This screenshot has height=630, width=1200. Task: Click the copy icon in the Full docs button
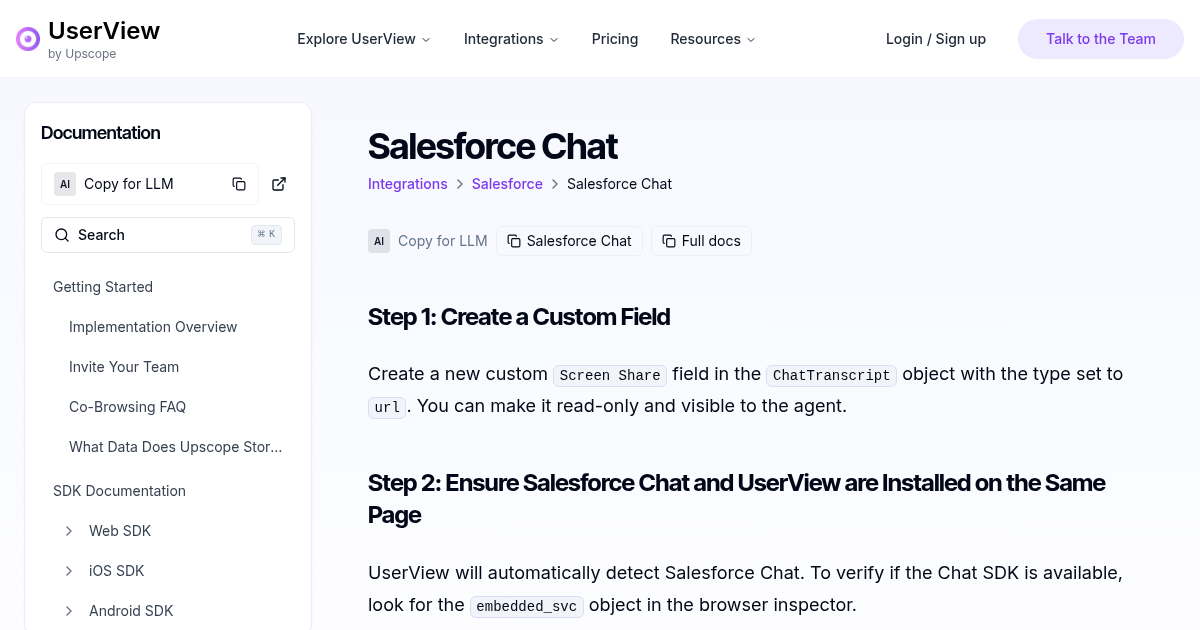point(669,241)
